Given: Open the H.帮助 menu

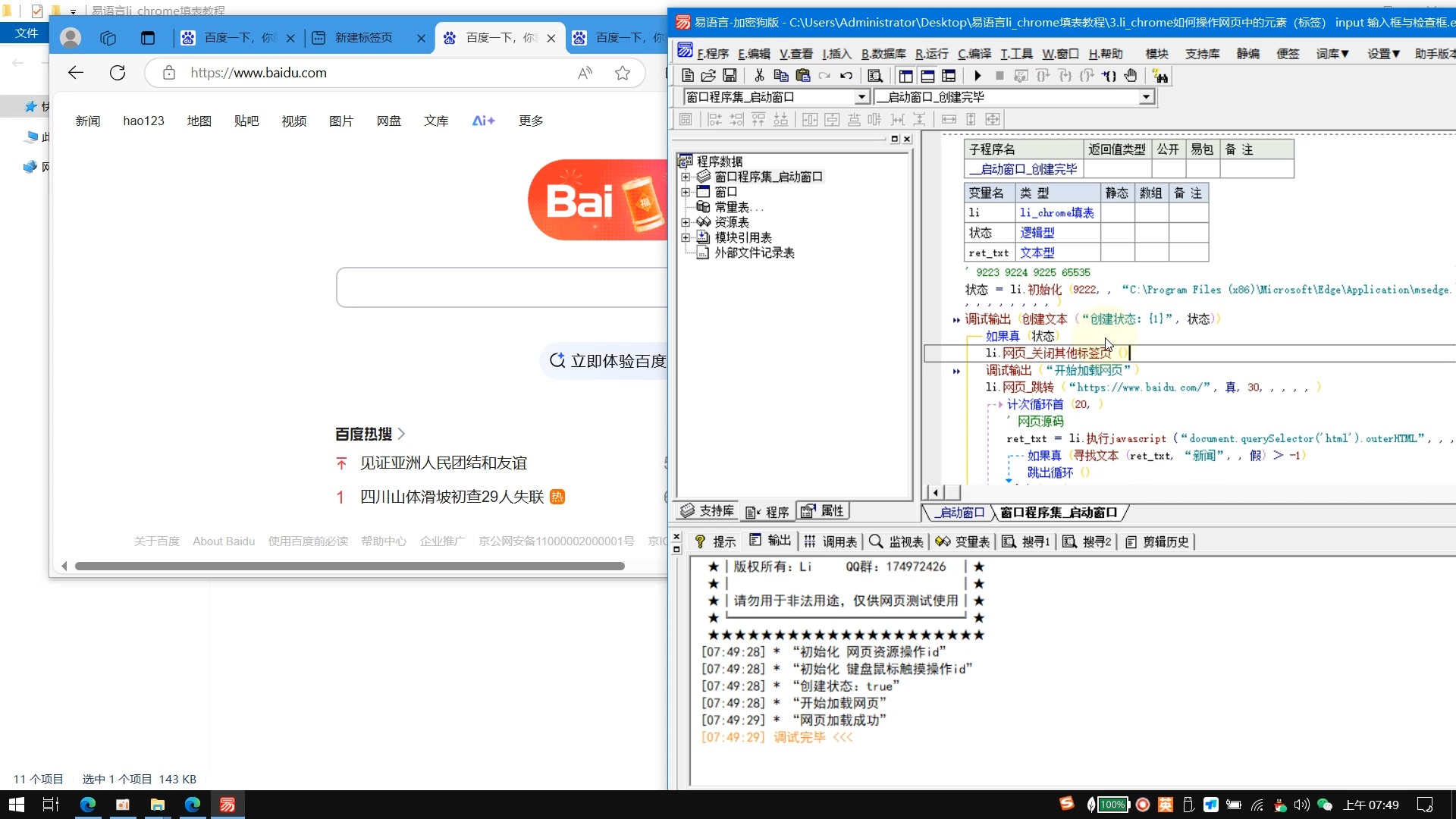Looking at the screenshot, I should tap(1106, 54).
